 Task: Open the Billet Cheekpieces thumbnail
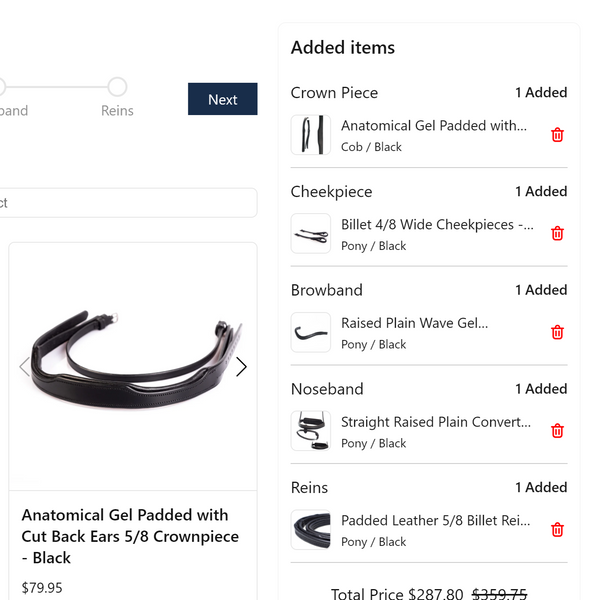310,234
